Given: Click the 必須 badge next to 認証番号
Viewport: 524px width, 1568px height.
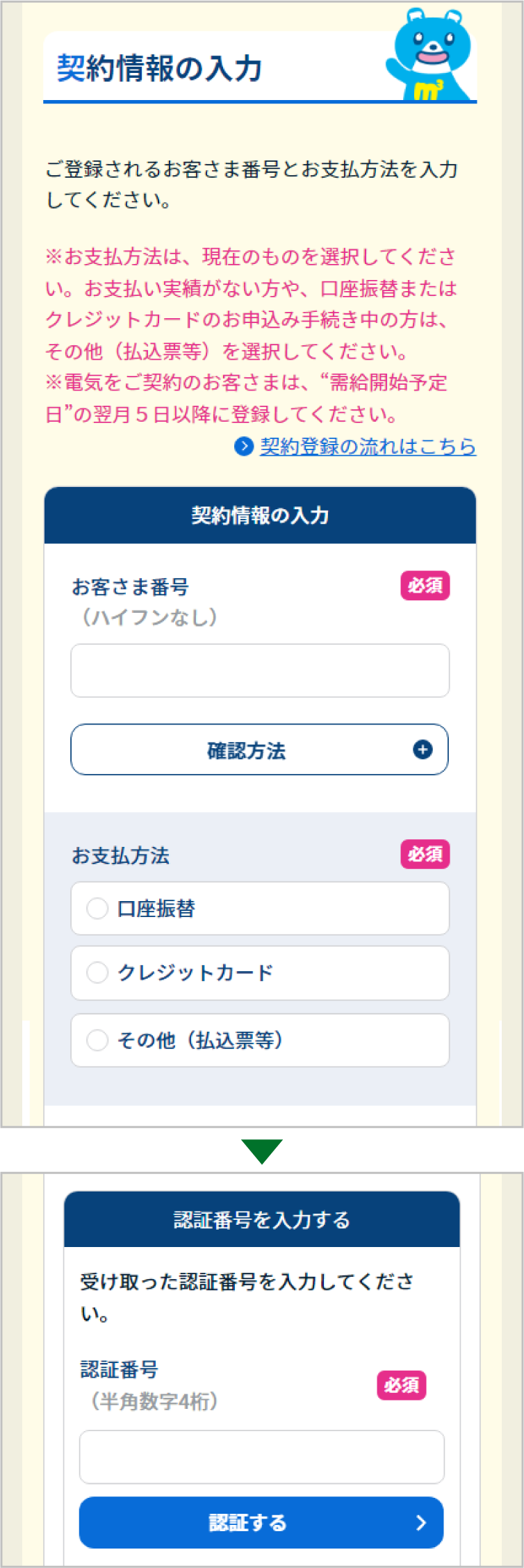Looking at the screenshot, I should pos(402,1385).
